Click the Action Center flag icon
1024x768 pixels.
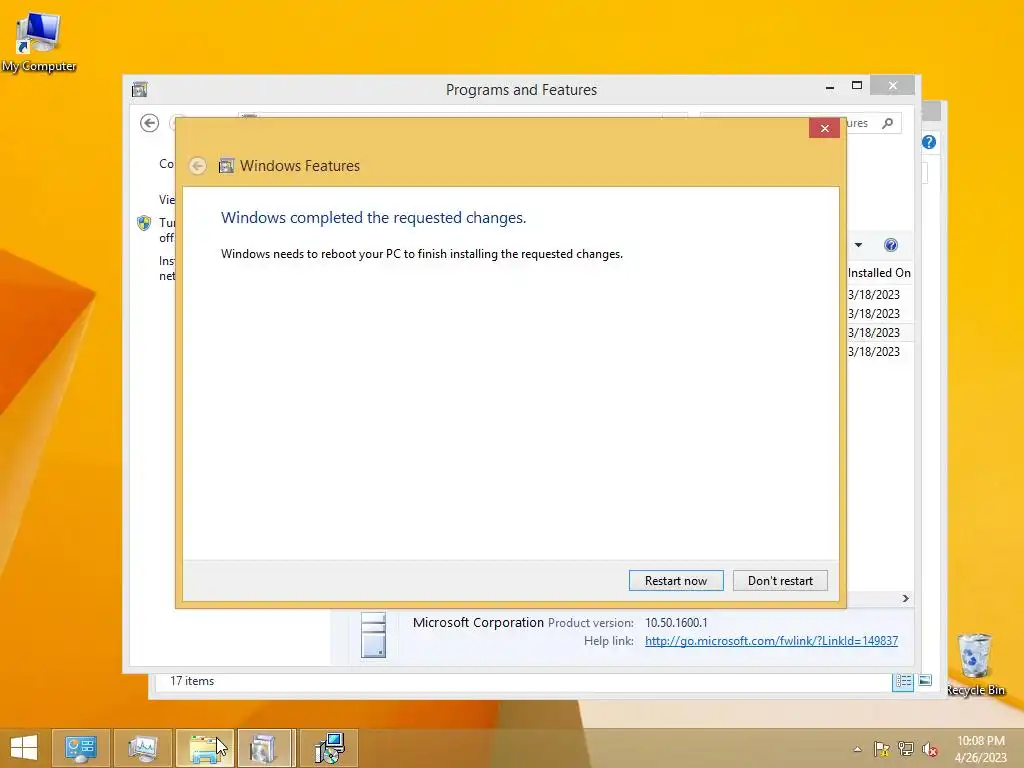click(882, 749)
